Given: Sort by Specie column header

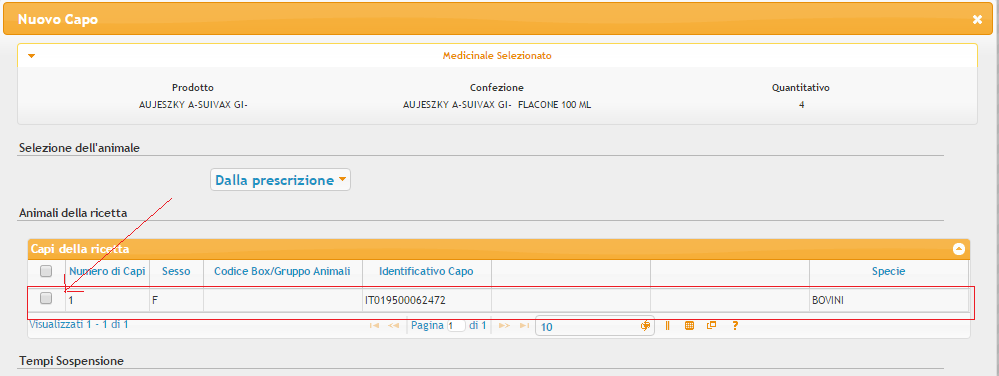Looking at the screenshot, I should coord(888,271).
